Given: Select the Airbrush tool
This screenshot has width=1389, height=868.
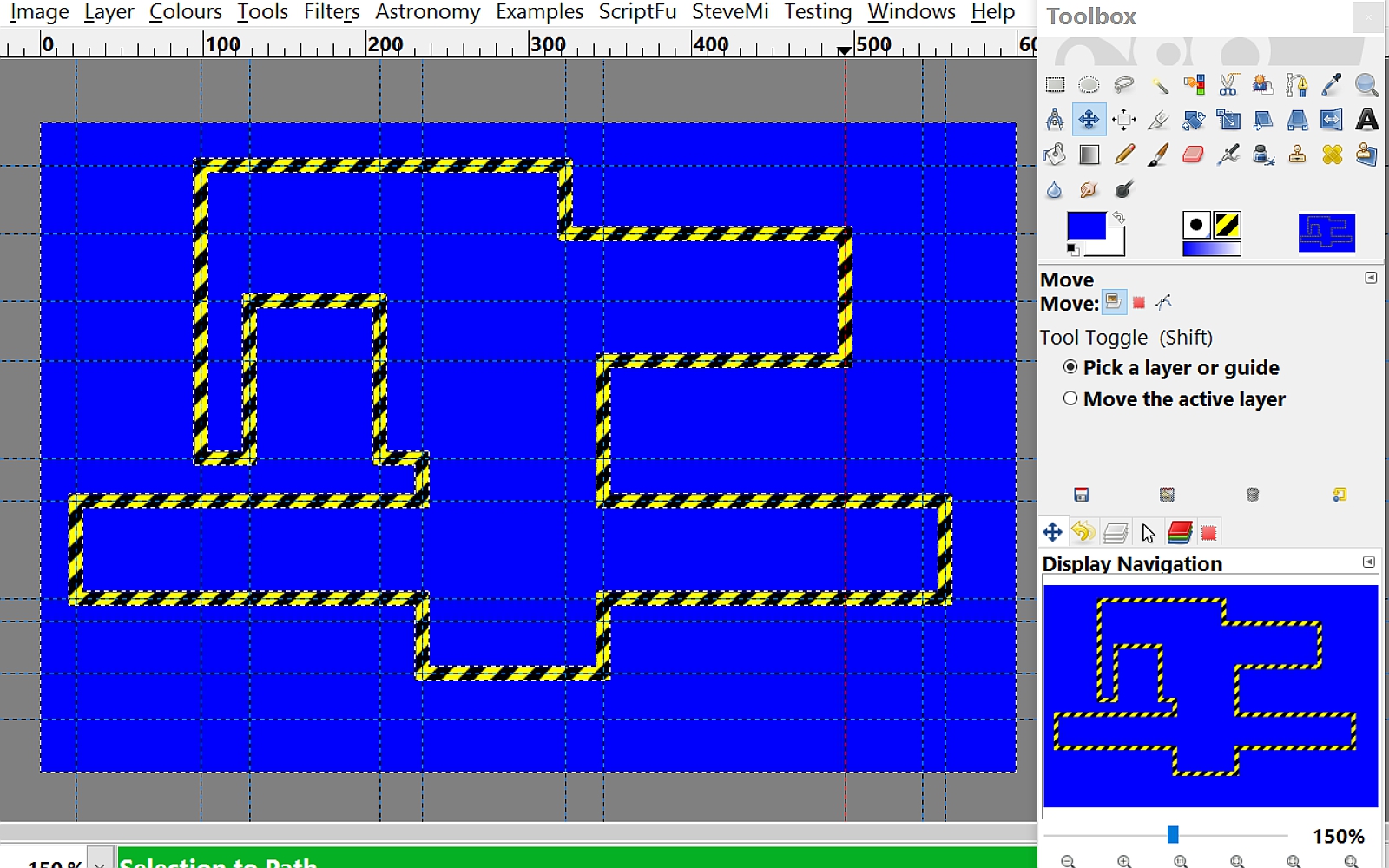Looking at the screenshot, I should point(1228,155).
